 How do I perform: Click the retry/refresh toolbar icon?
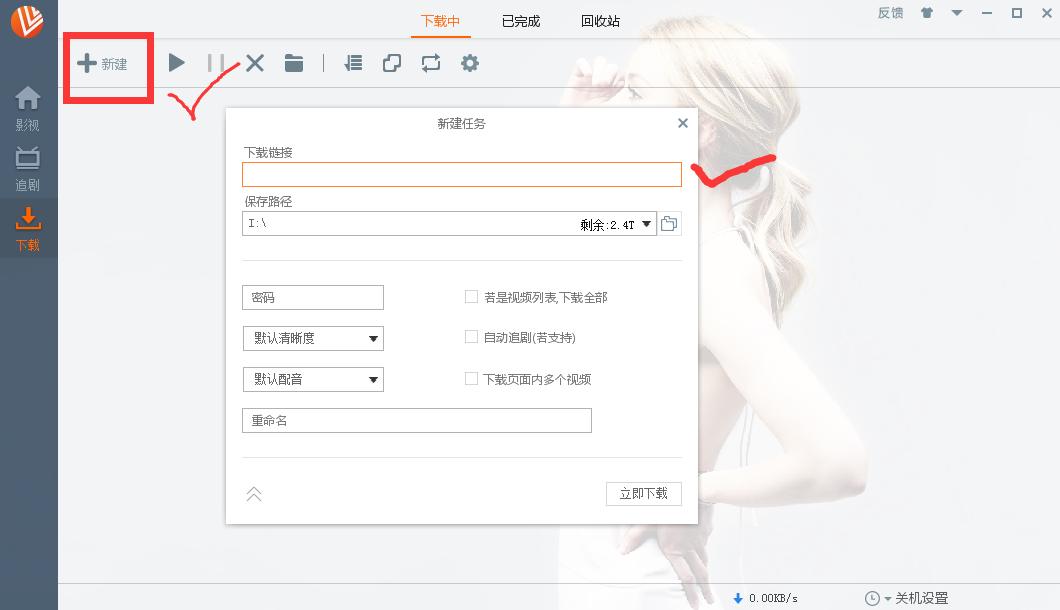point(430,63)
